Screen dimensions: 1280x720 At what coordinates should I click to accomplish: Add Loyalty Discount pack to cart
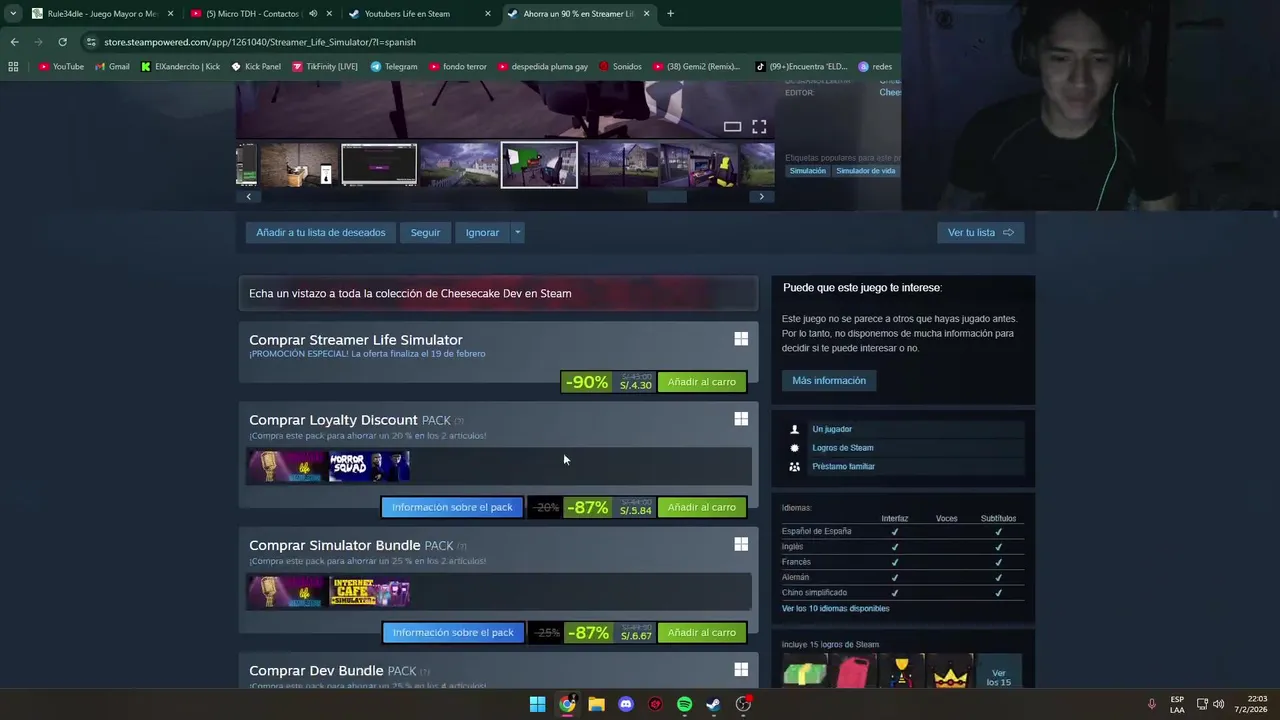point(701,507)
